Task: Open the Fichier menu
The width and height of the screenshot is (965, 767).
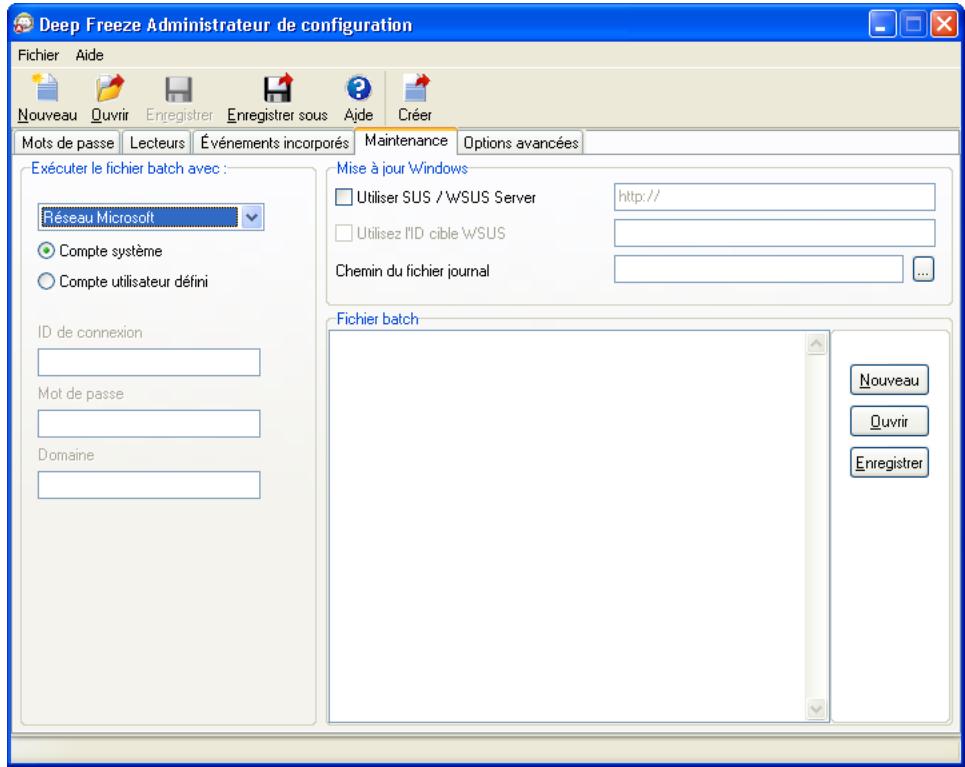Action: 38,55
